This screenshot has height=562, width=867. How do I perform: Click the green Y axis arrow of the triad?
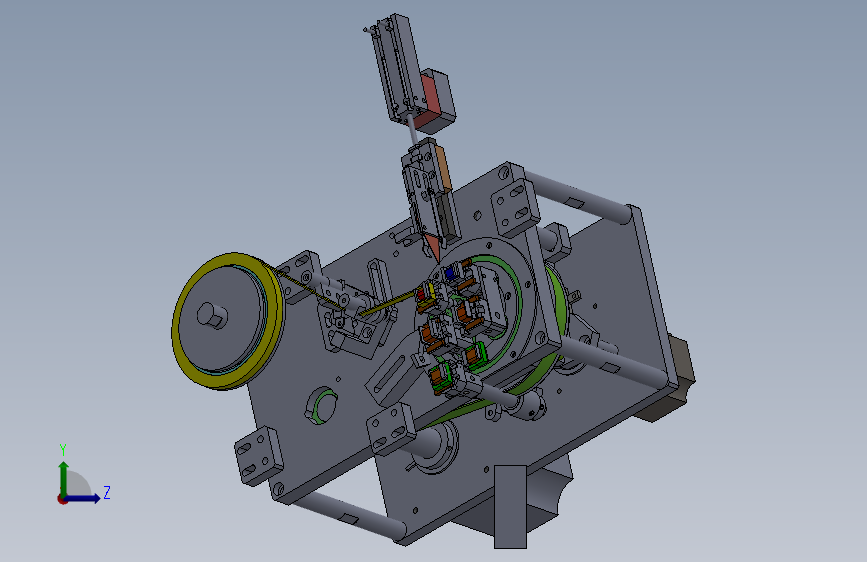(64, 479)
